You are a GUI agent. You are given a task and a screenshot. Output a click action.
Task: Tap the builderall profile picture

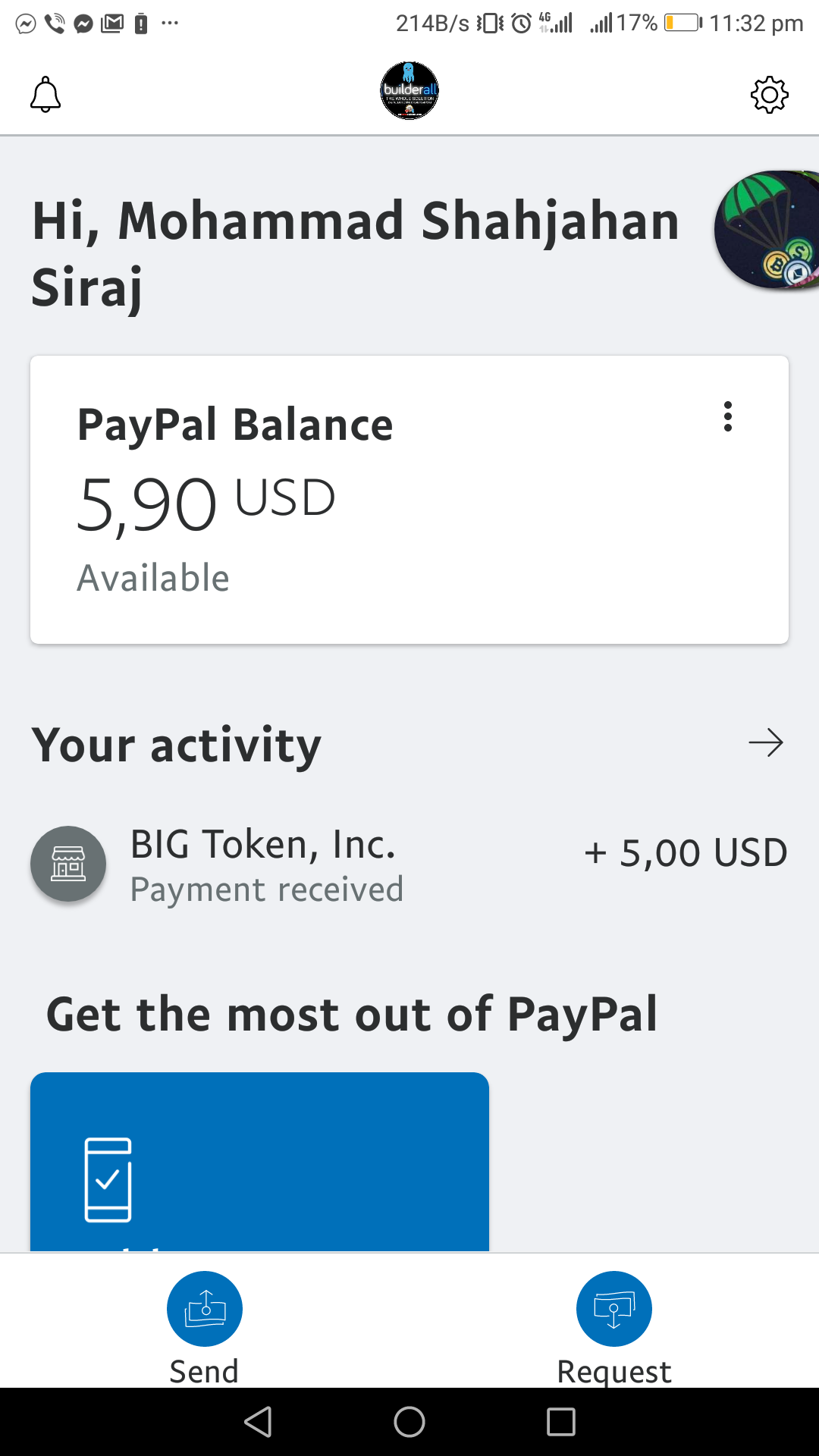pyautogui.click(x=409, y=91)
